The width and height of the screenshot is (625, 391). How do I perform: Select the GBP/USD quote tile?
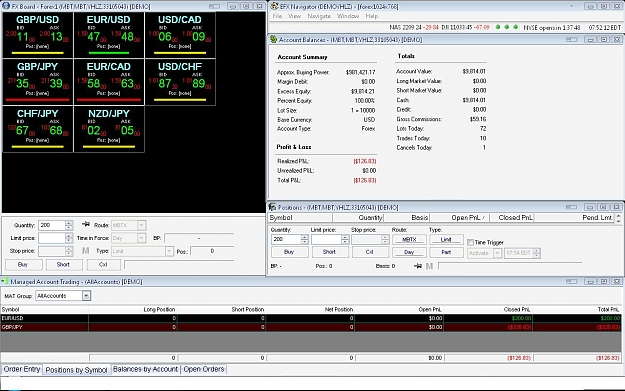coord(38,35)
